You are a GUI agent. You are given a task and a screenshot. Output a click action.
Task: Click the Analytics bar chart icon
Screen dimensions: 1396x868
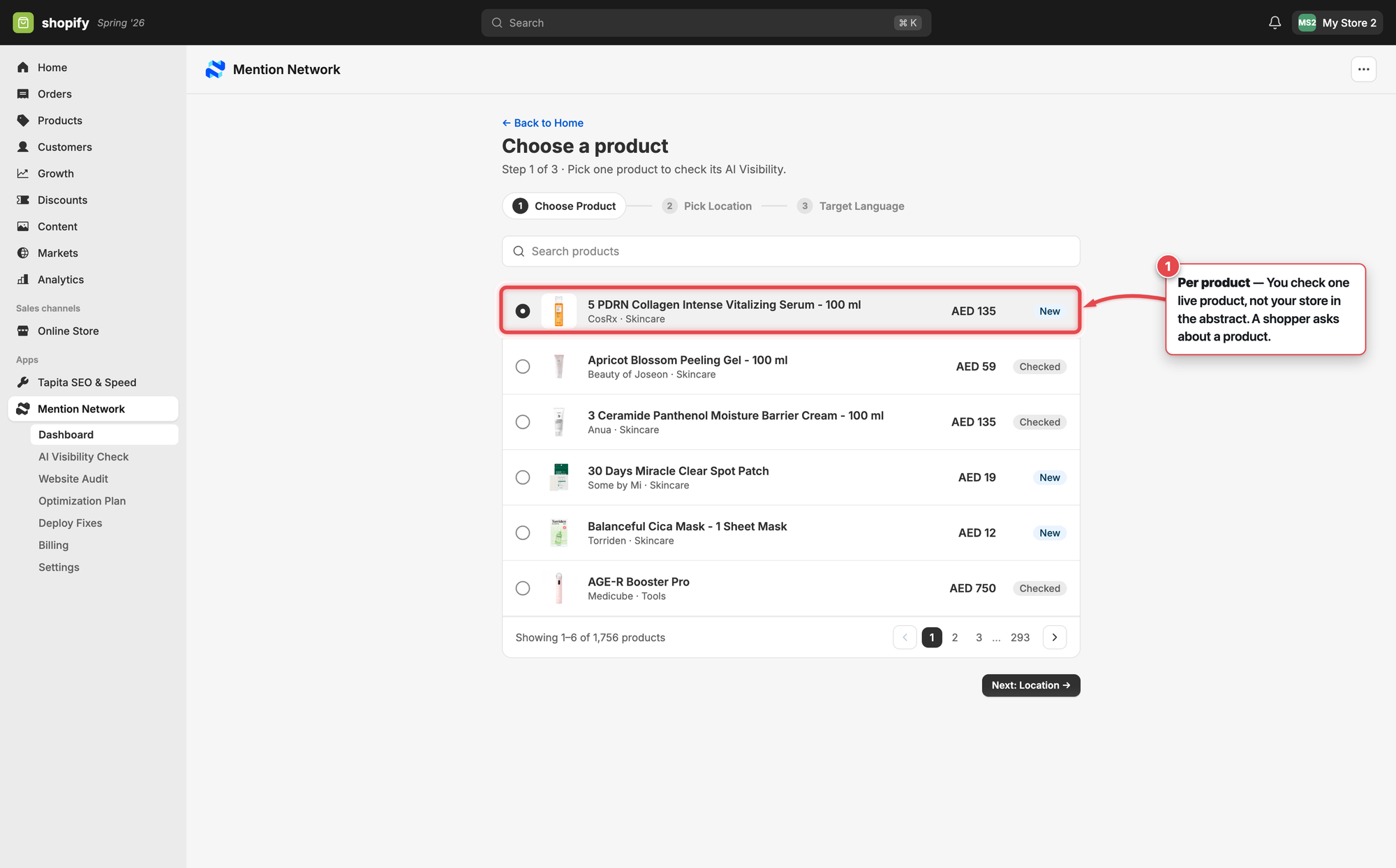tap(23, 279)
